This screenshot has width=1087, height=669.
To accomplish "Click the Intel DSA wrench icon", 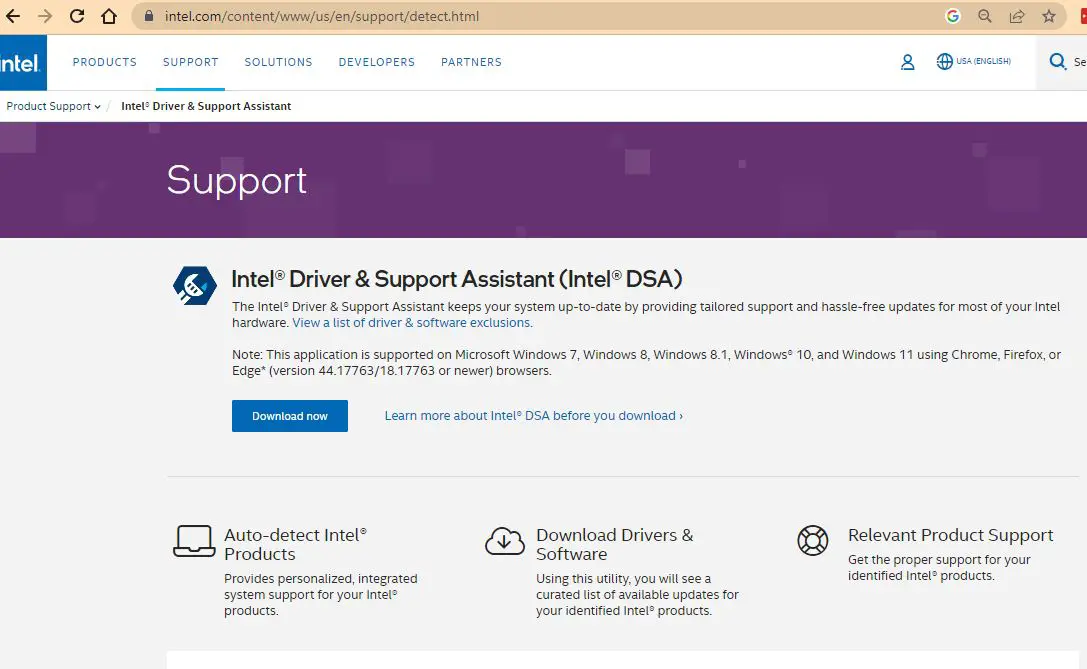I will point(194,286).
